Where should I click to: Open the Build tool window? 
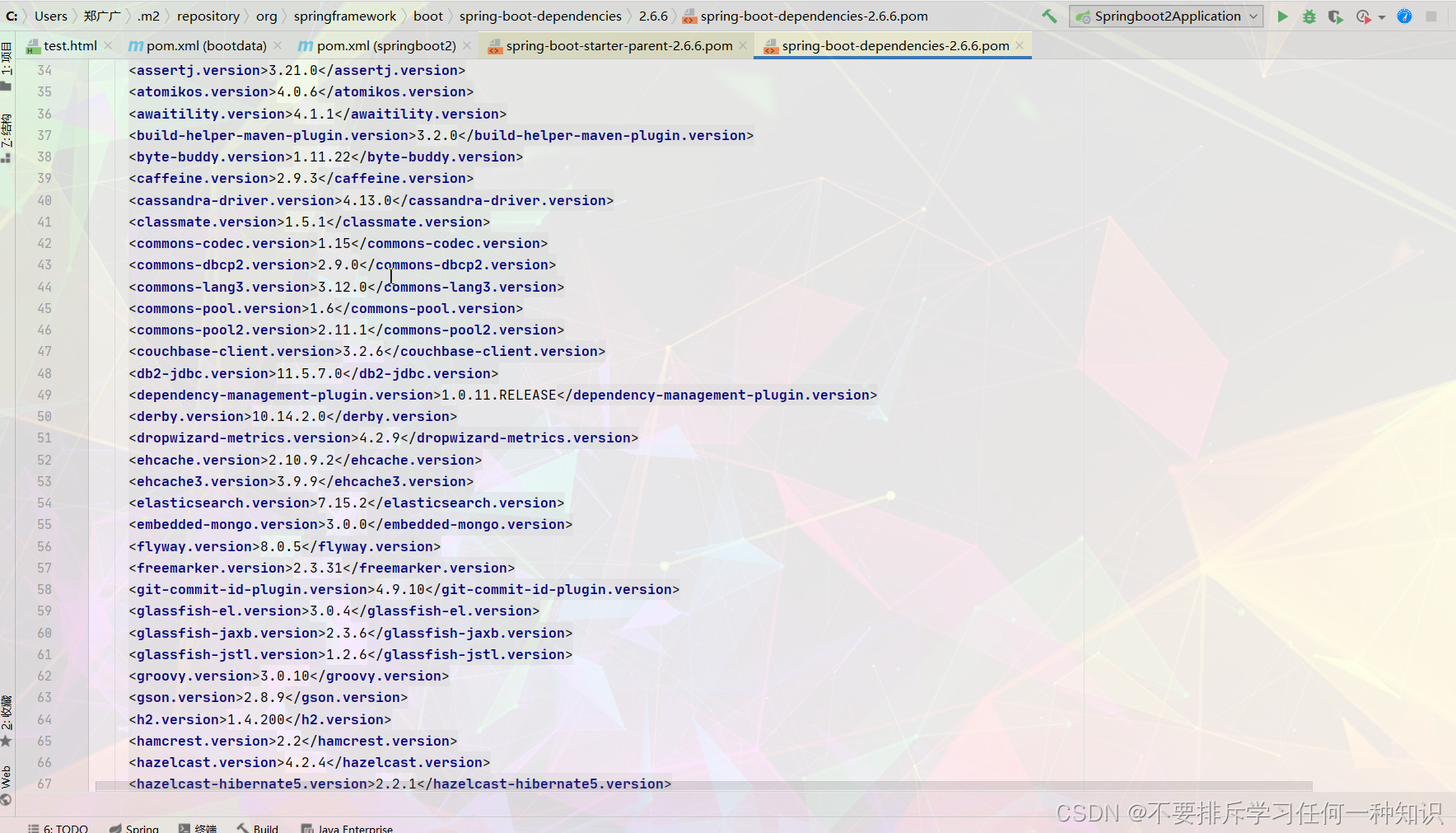tap(258, 828)
